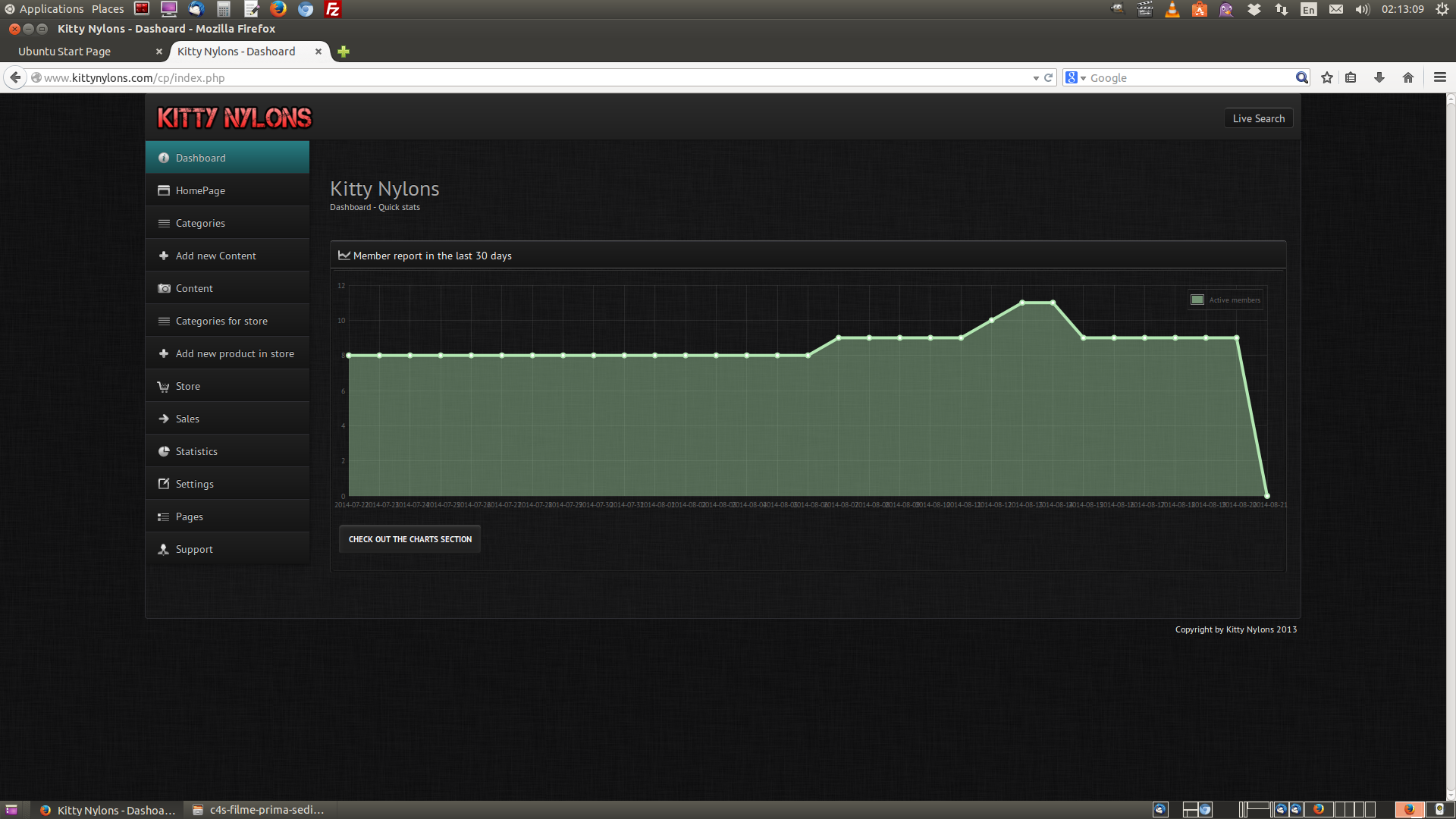The width and height of the screenshot is (1456, 819).
Task: Open the network connections indicator
Action: tap(1282, 9)
